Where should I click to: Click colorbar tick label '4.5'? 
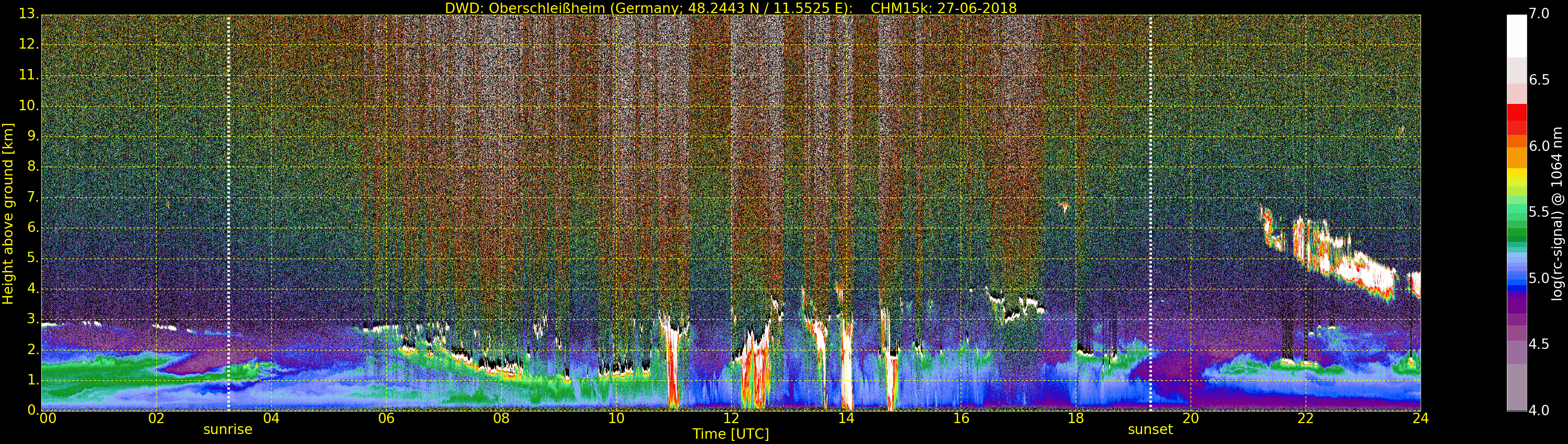point(1539,344)
